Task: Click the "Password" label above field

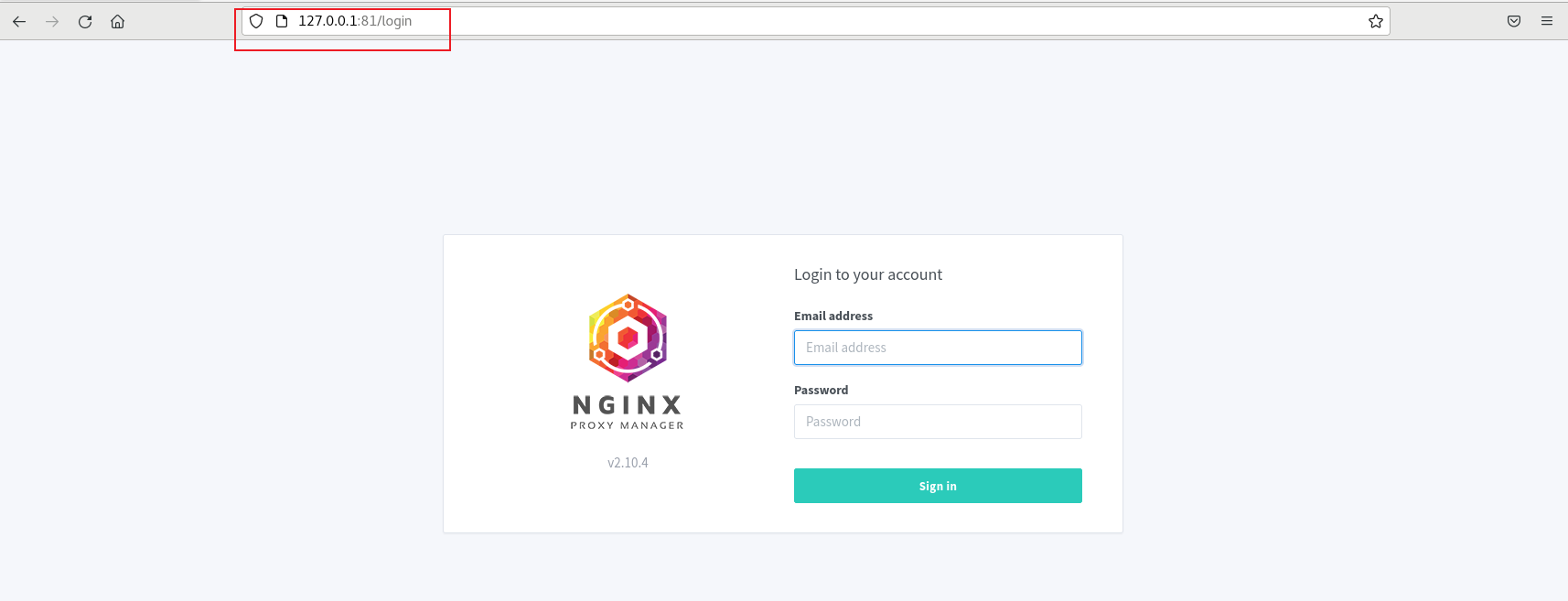Action: pos(821,390)
